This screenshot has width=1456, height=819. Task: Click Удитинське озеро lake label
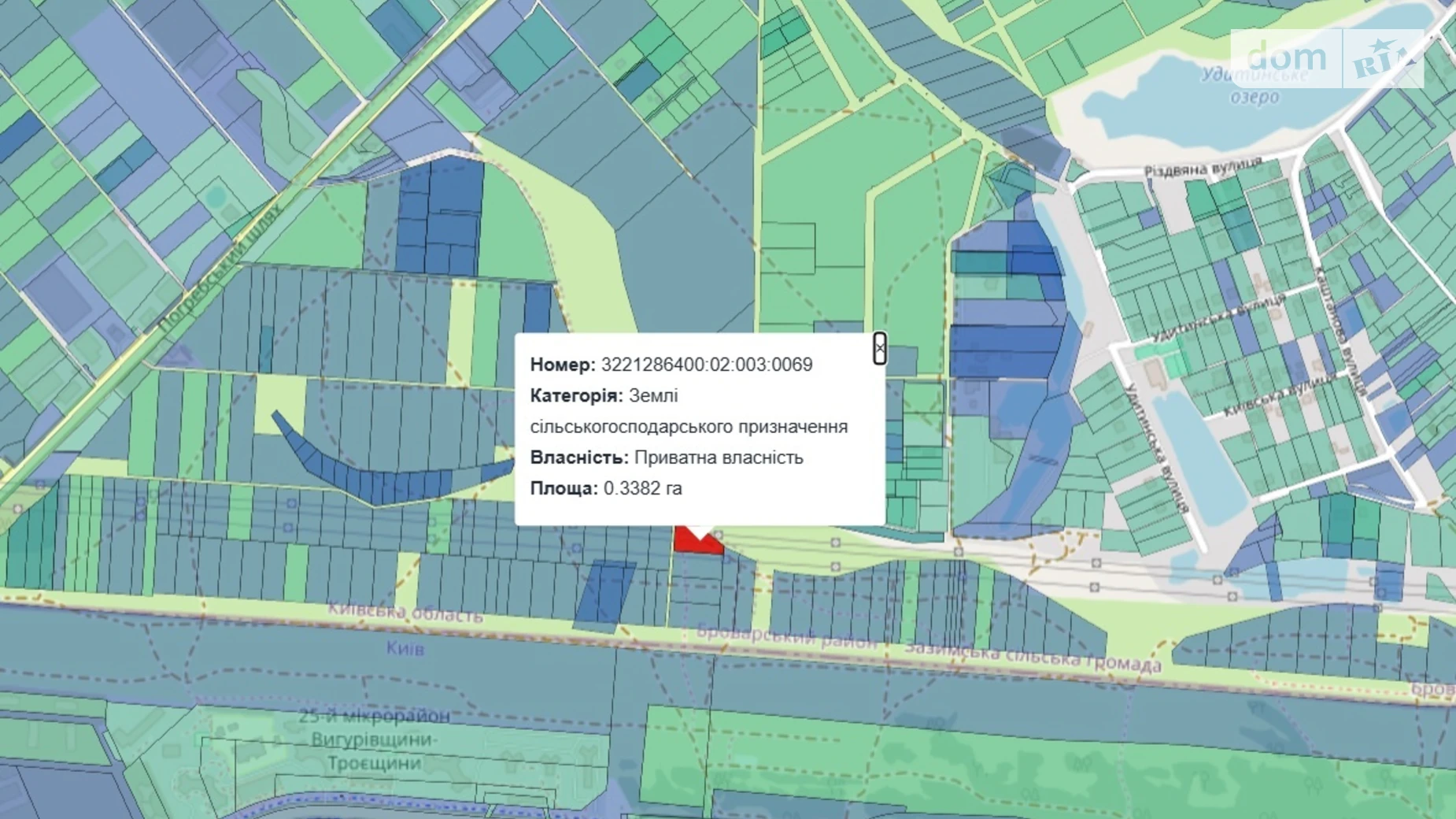(1254, 86)
